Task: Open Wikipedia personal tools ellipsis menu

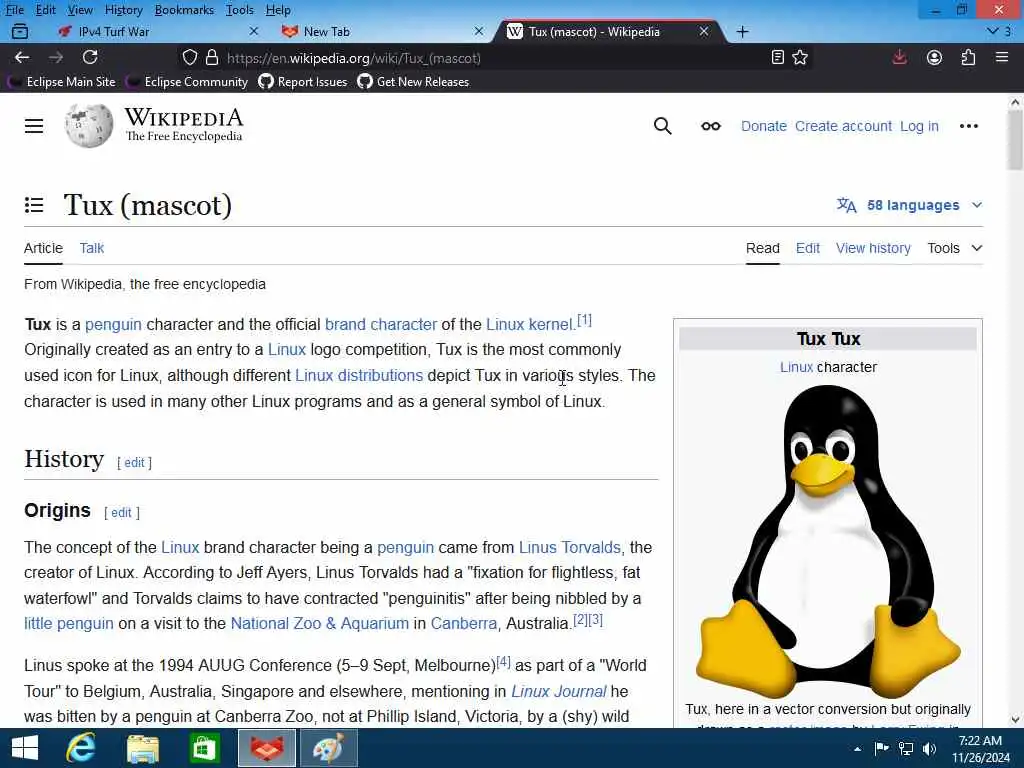Action: pyautogui.click(x=968, y=126)
